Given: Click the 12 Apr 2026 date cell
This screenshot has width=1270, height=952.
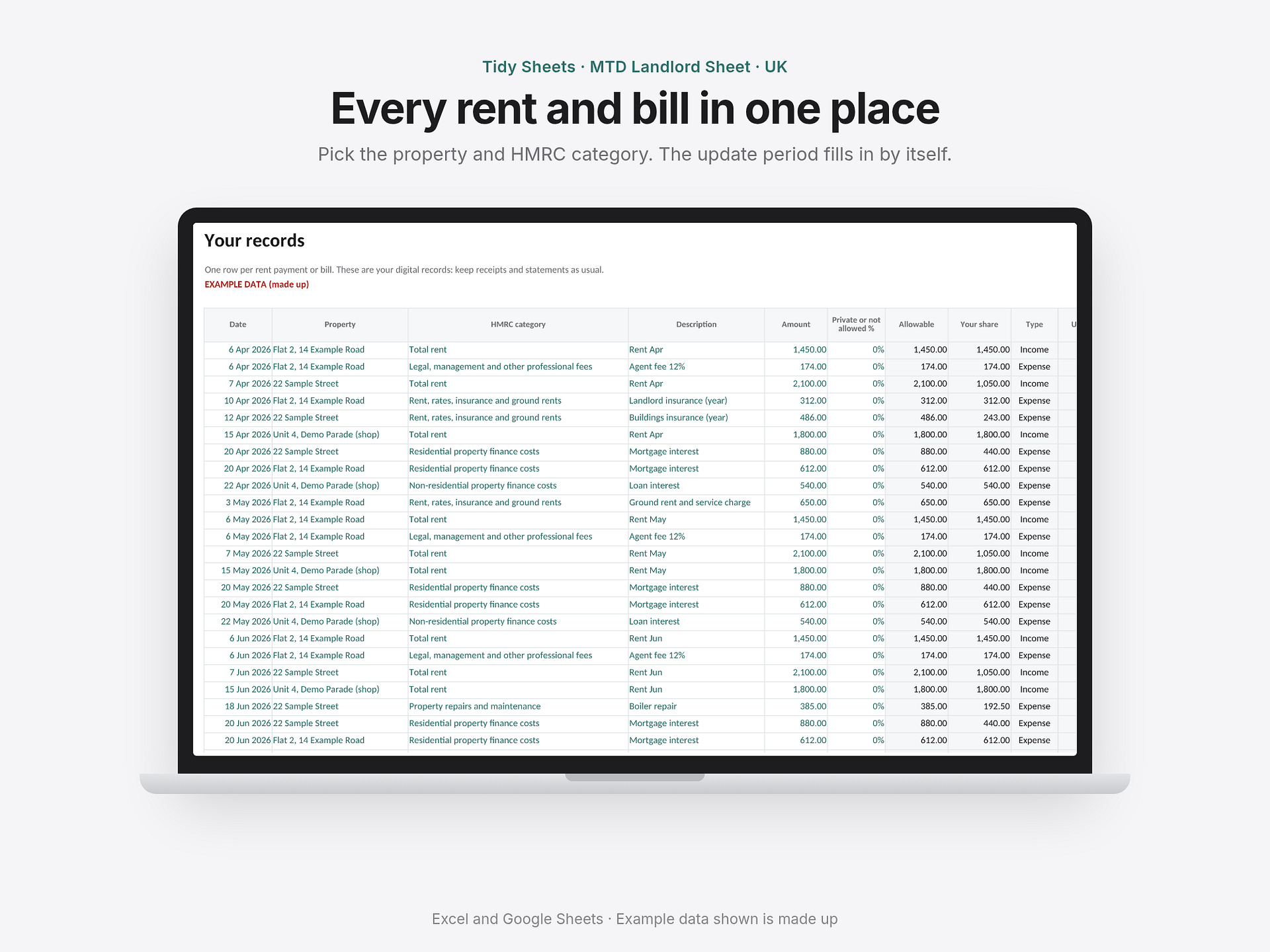Looking at the screenshot, I should coord(237,418).
